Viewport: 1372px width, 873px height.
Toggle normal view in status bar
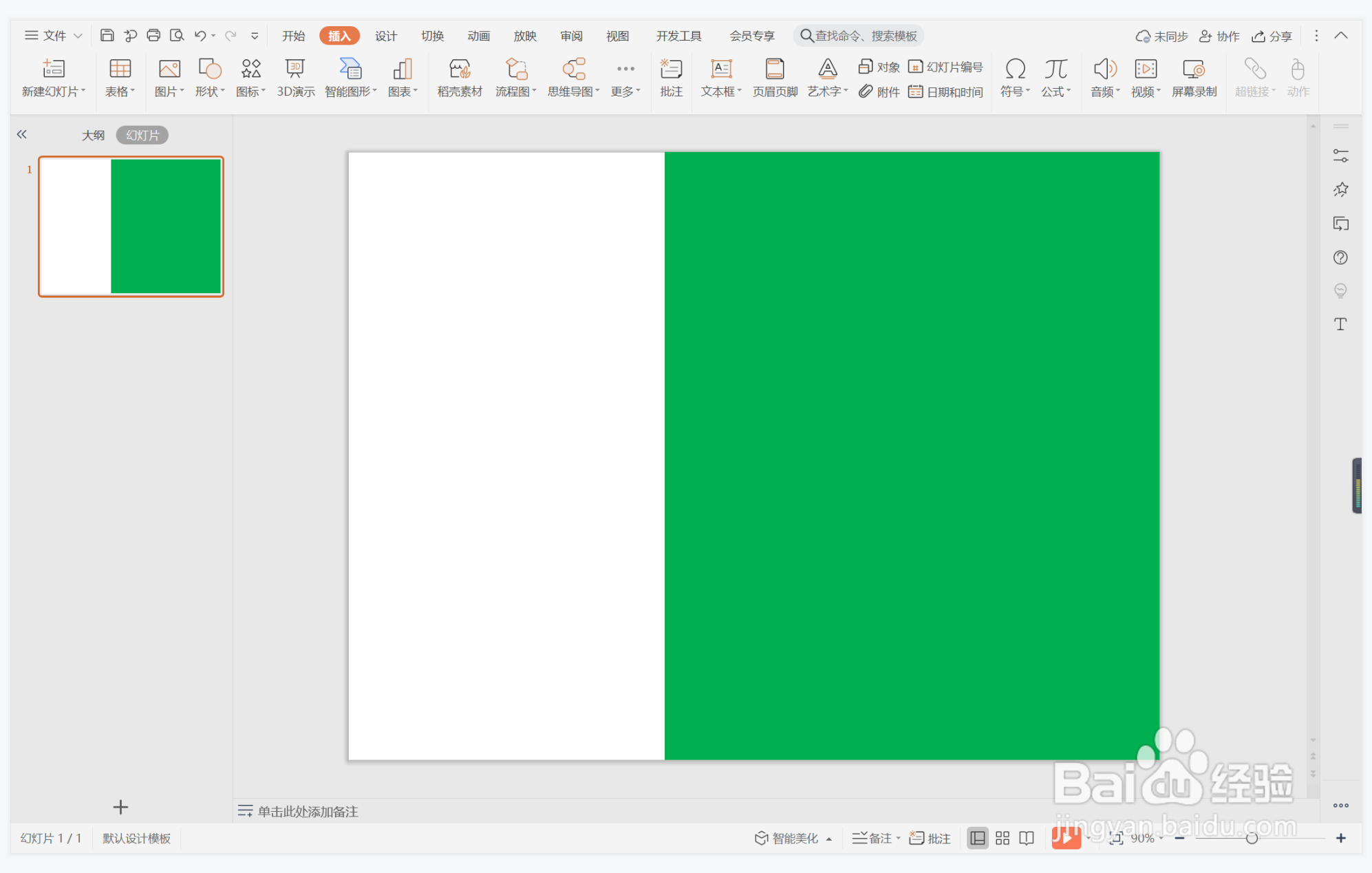click(977, 838)
